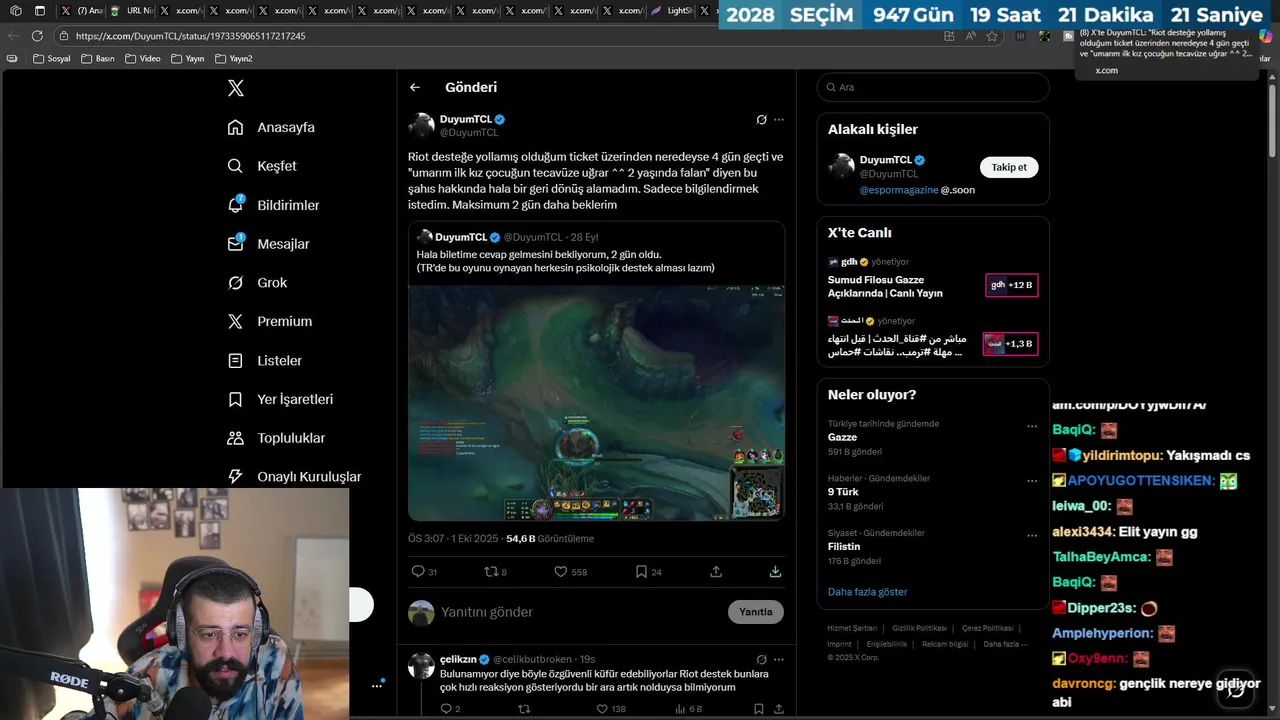Open Yer İşaretleri bookmarks
This screenshot has height=720, width=1280.
pyautogui.click(x=280, y=399)
